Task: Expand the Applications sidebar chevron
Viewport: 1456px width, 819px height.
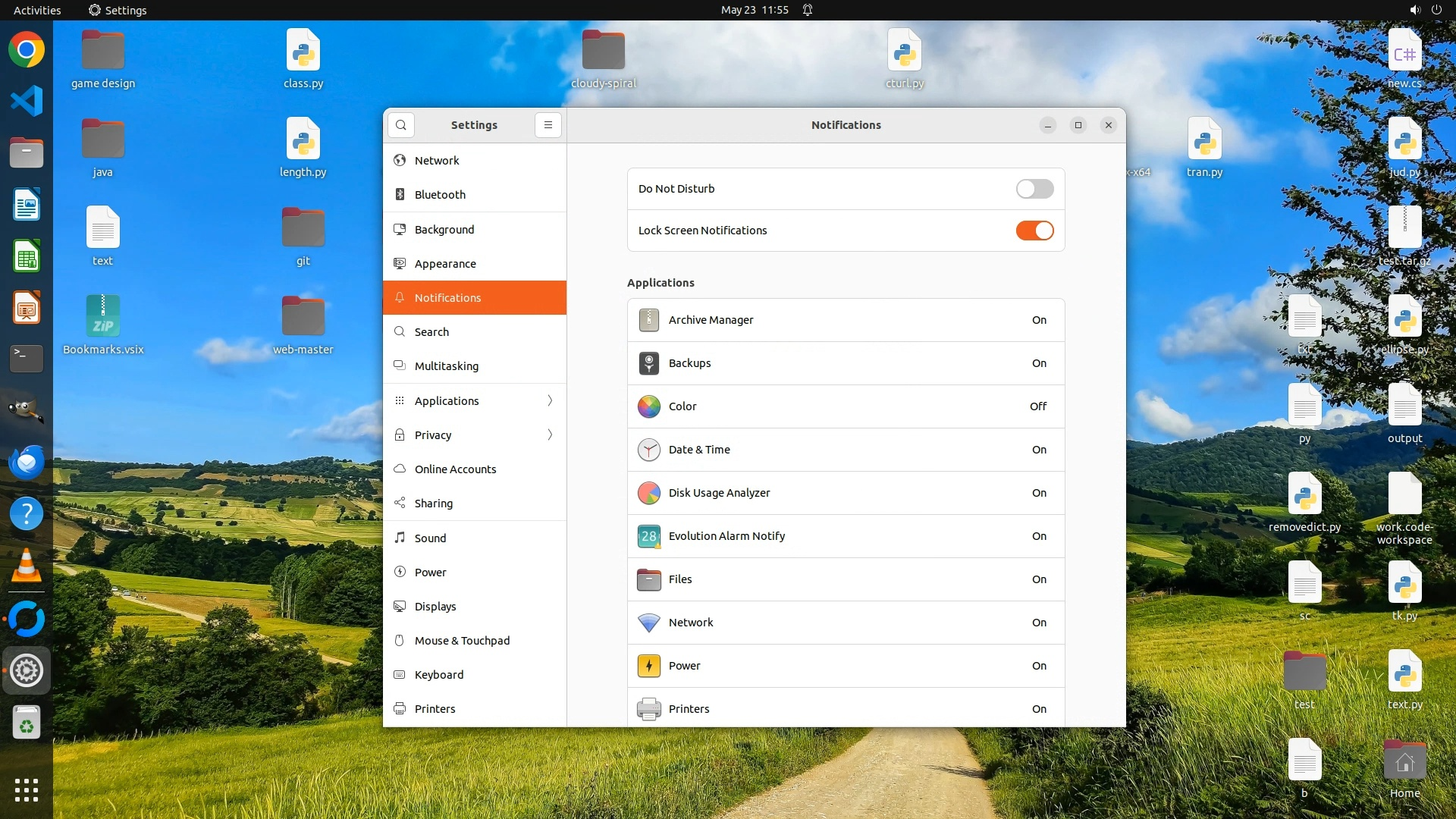Action: pyautogui.click(x=550, y=401)
